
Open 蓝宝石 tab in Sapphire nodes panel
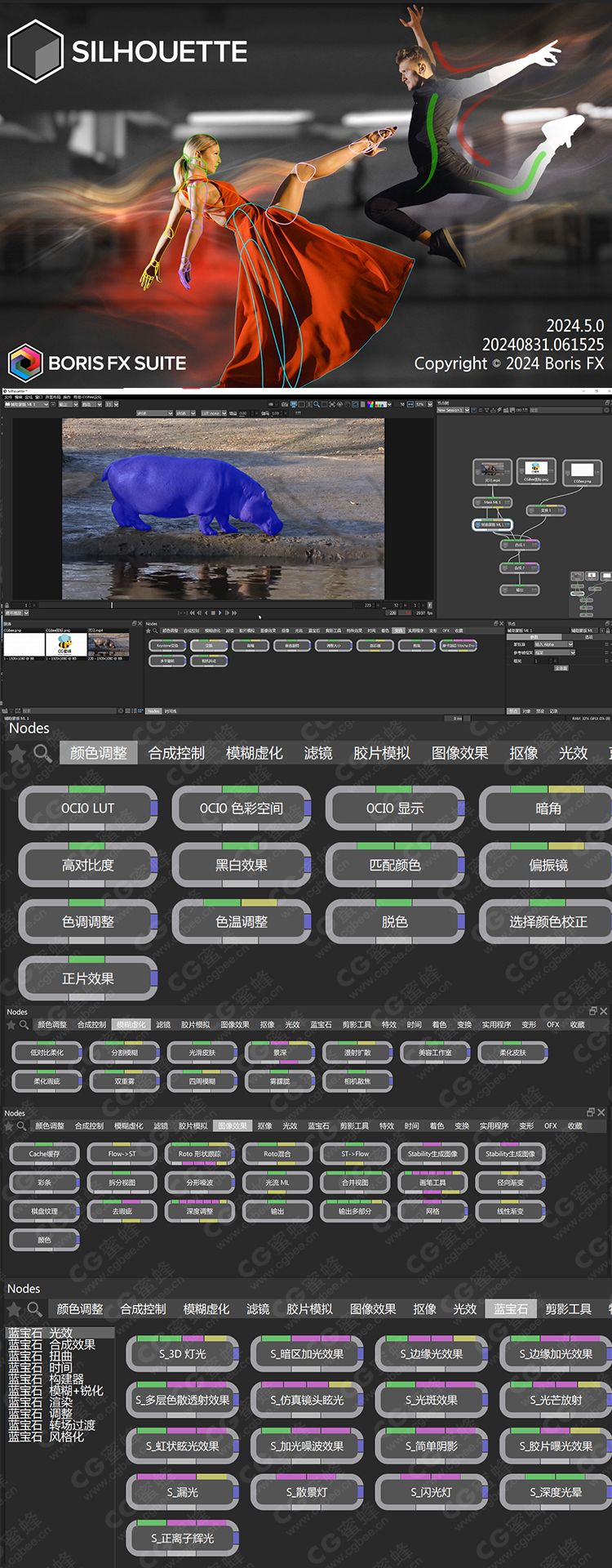pyautogui.click(x=511, y=1309)
